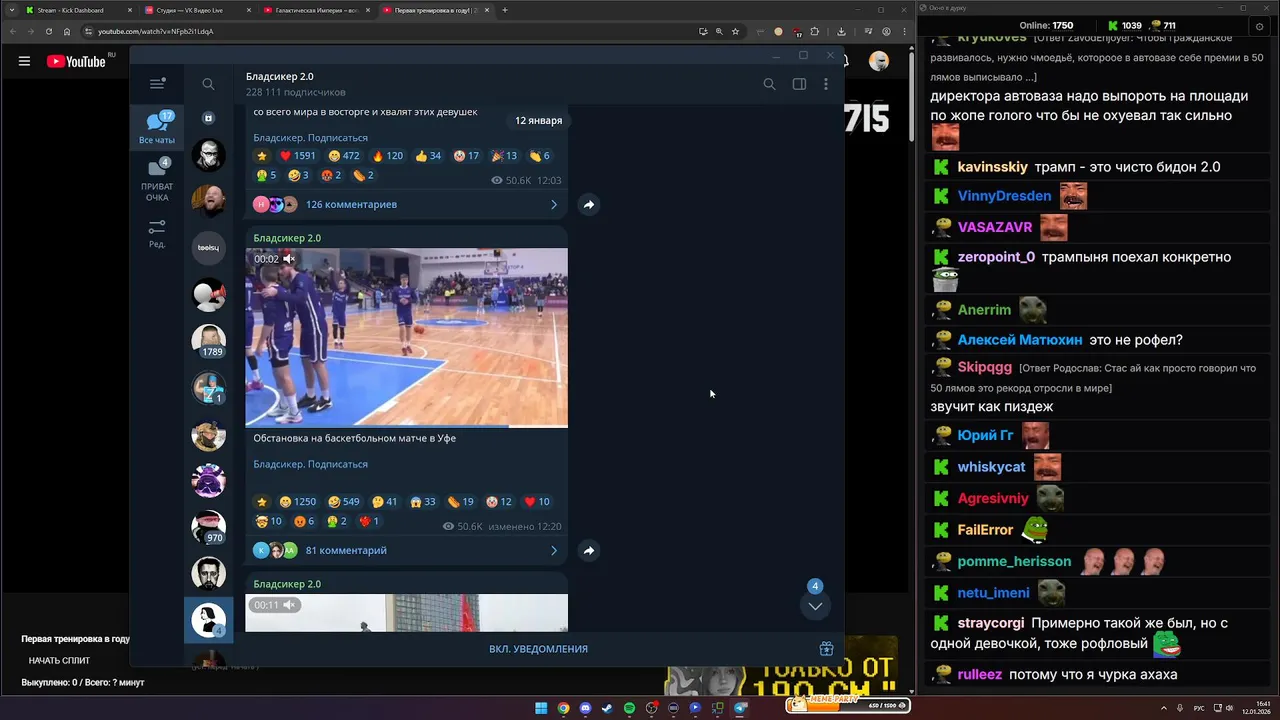
Task: Bookmark this page with star icon
Action: click(735, 31)
